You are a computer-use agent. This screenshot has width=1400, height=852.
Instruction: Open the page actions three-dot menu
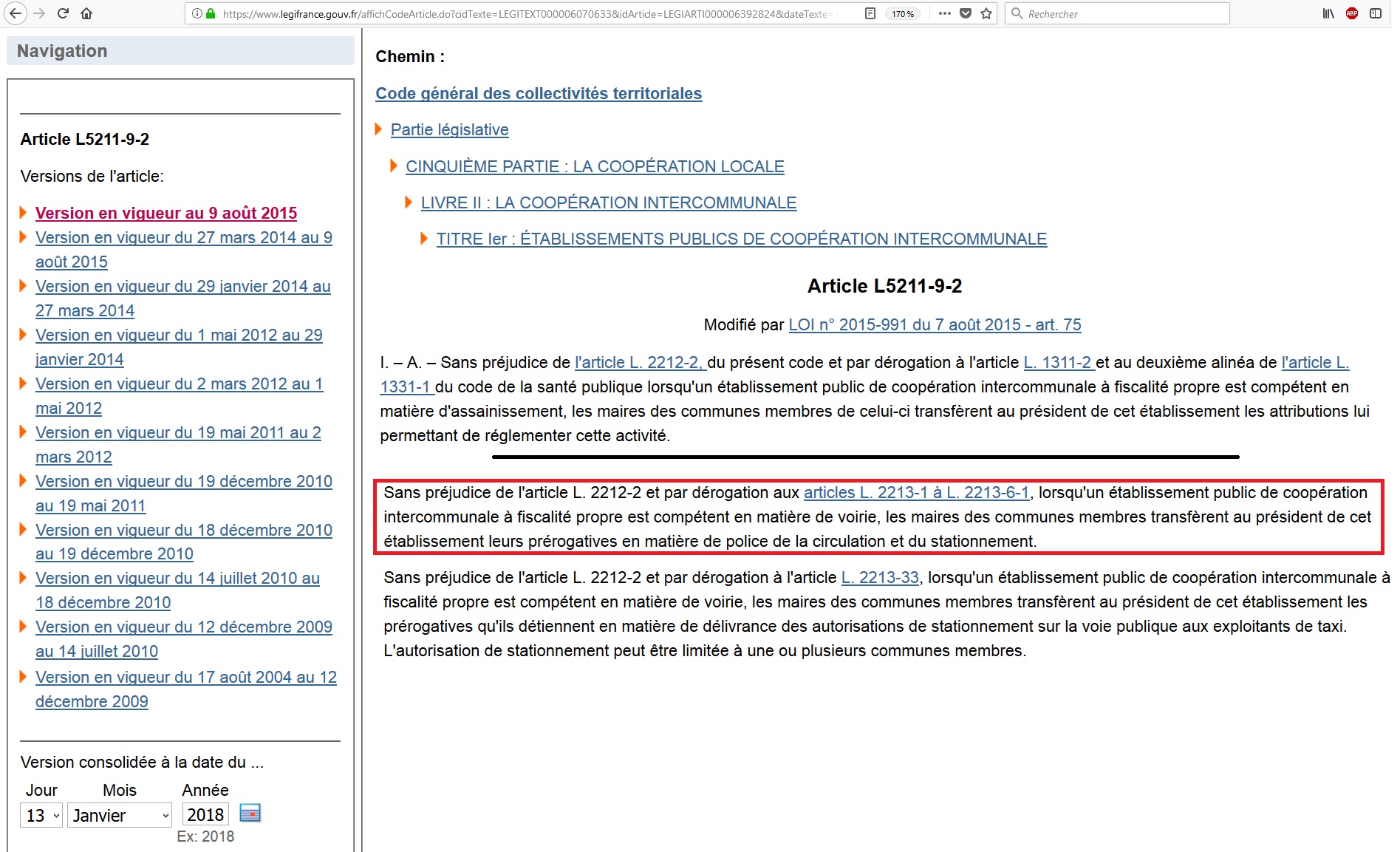(x=944, y=13)
